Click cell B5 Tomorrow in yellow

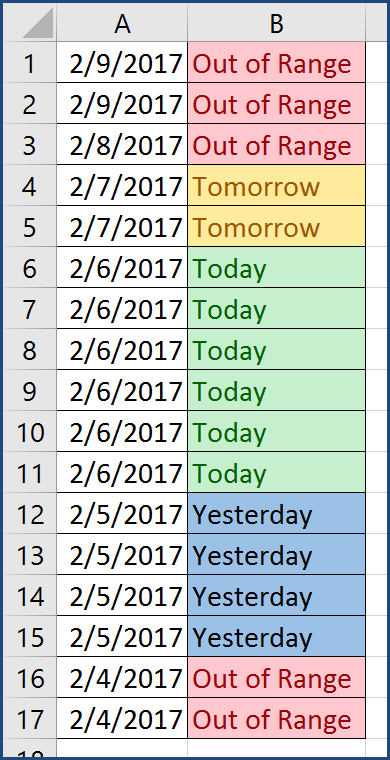pyautogui.click(x=276, y=226)
